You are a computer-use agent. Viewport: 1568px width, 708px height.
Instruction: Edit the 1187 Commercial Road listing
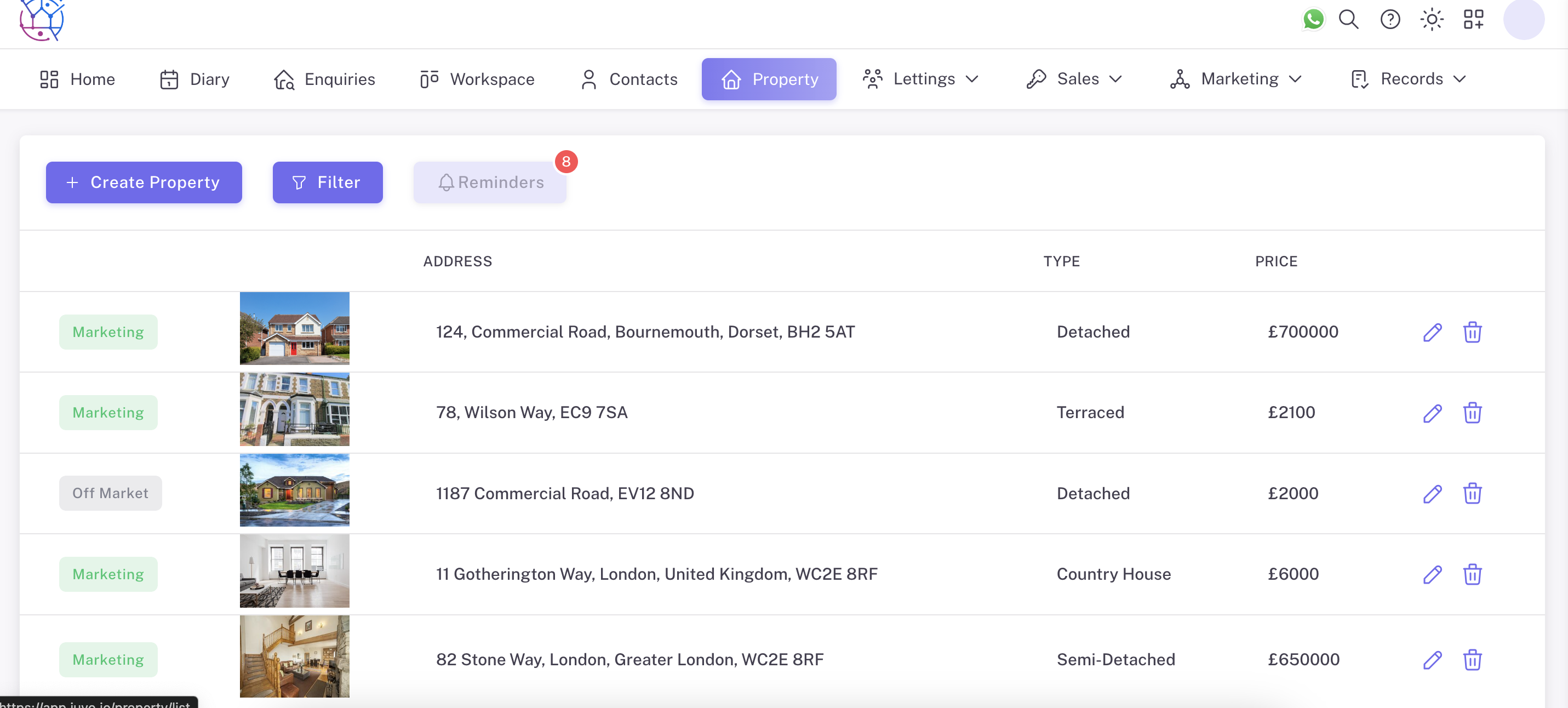point(1432,494)
